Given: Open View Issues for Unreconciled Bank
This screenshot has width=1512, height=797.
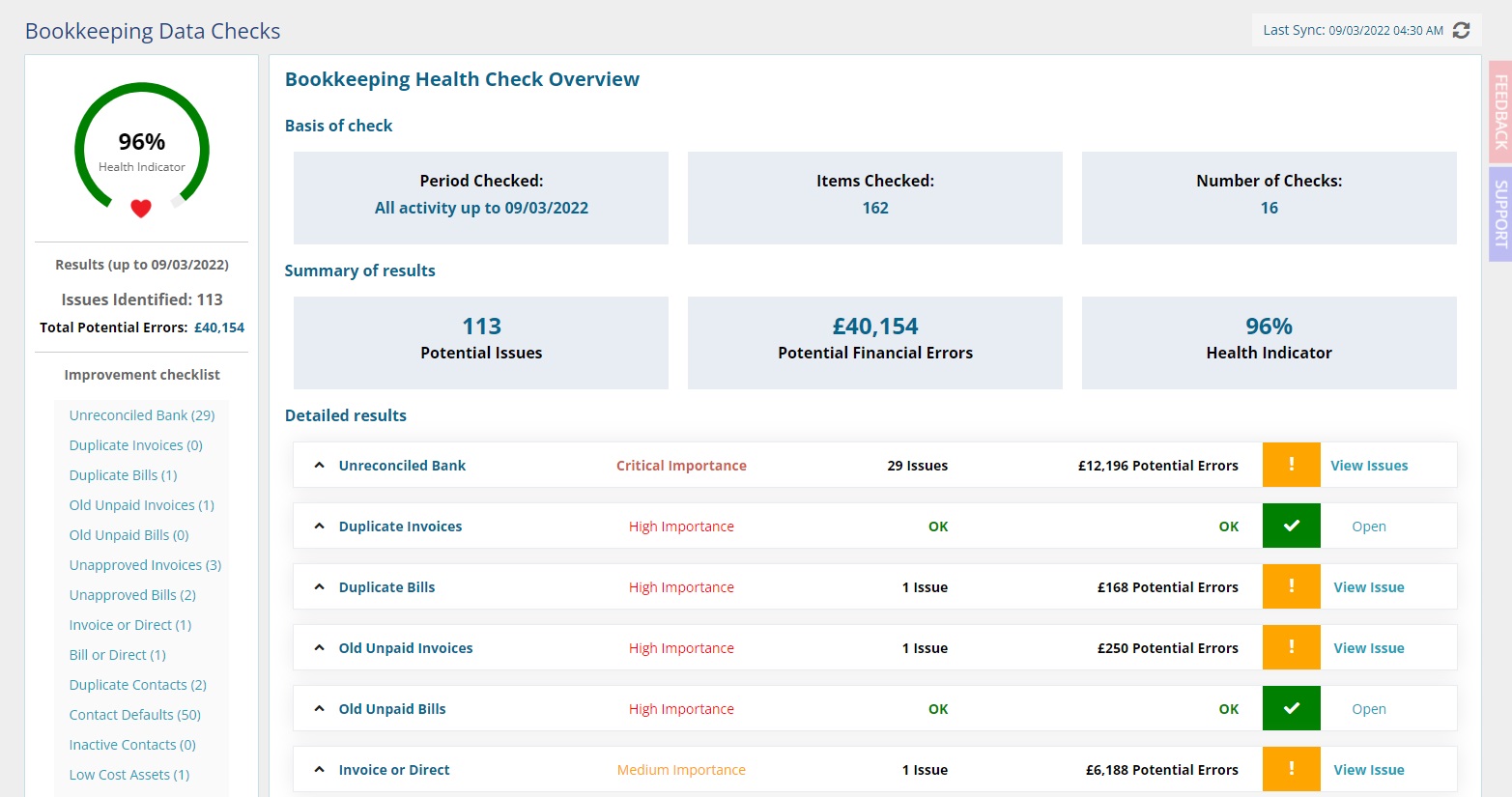Looking at the screenshot, I should (x=1369, y=466).
